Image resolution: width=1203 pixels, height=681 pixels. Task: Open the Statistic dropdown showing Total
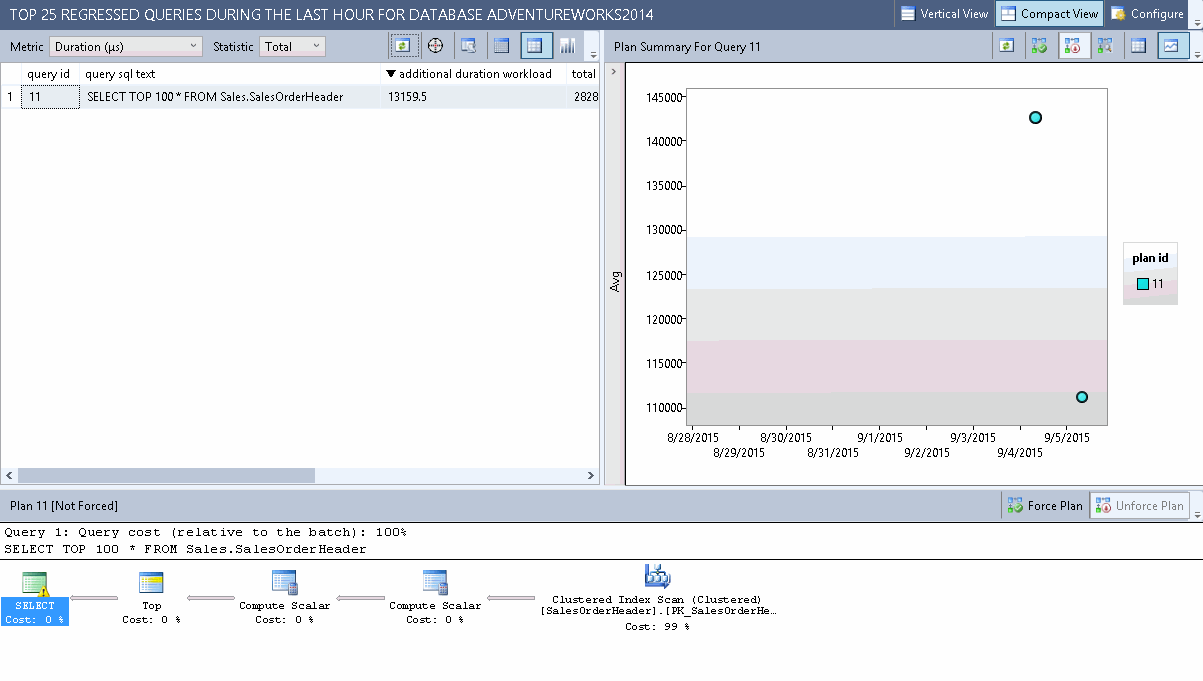coord(290,45)
